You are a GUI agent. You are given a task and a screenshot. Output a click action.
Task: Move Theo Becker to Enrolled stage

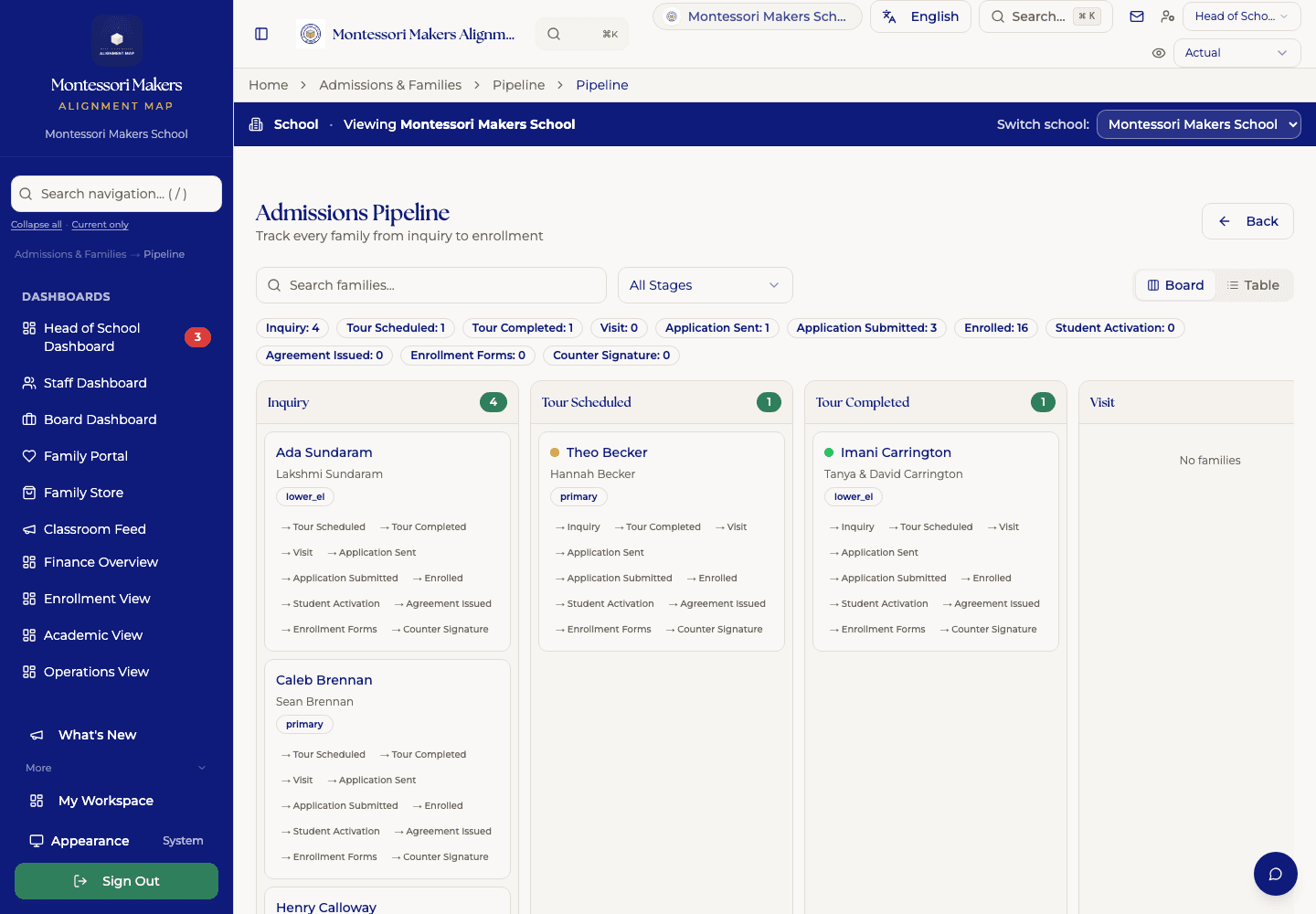tap(712, 579)
